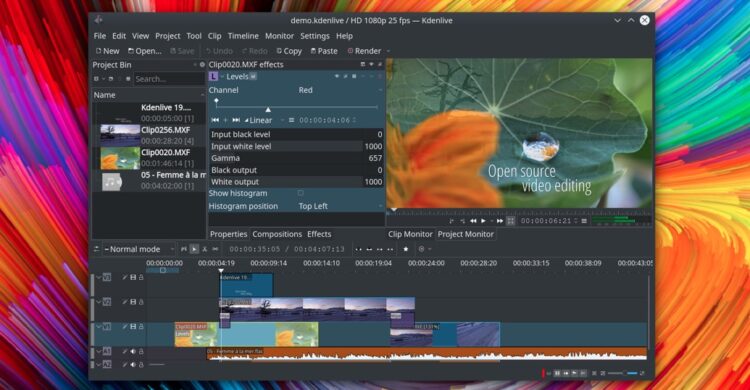Open the Monitor menu

(x=279, y=36)
